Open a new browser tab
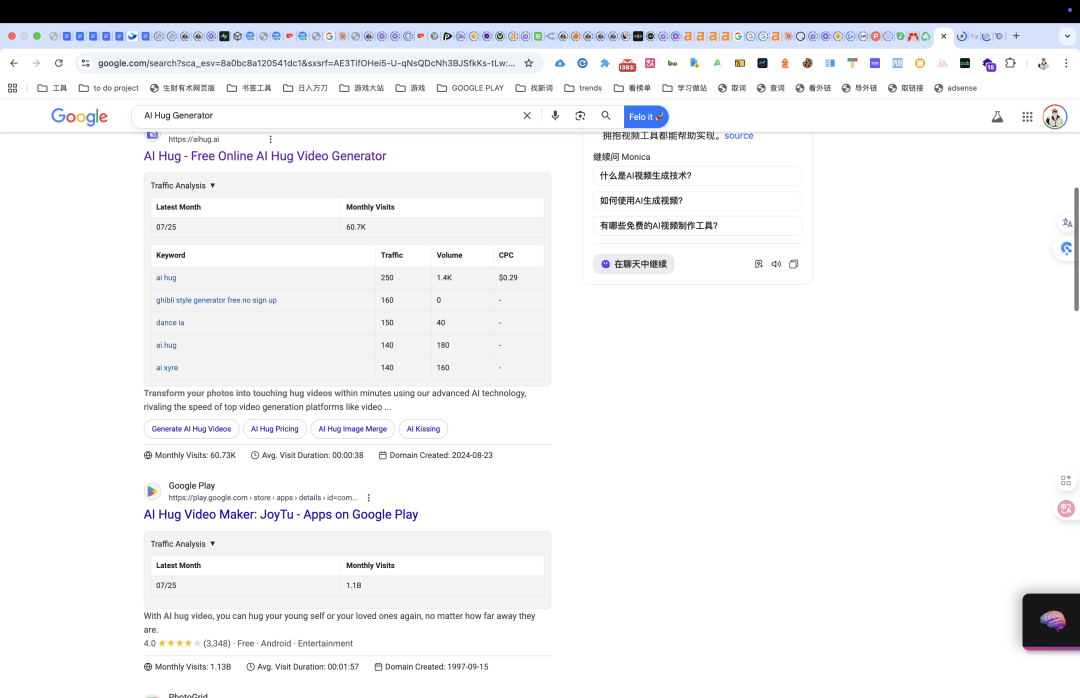 [1016, 36]
